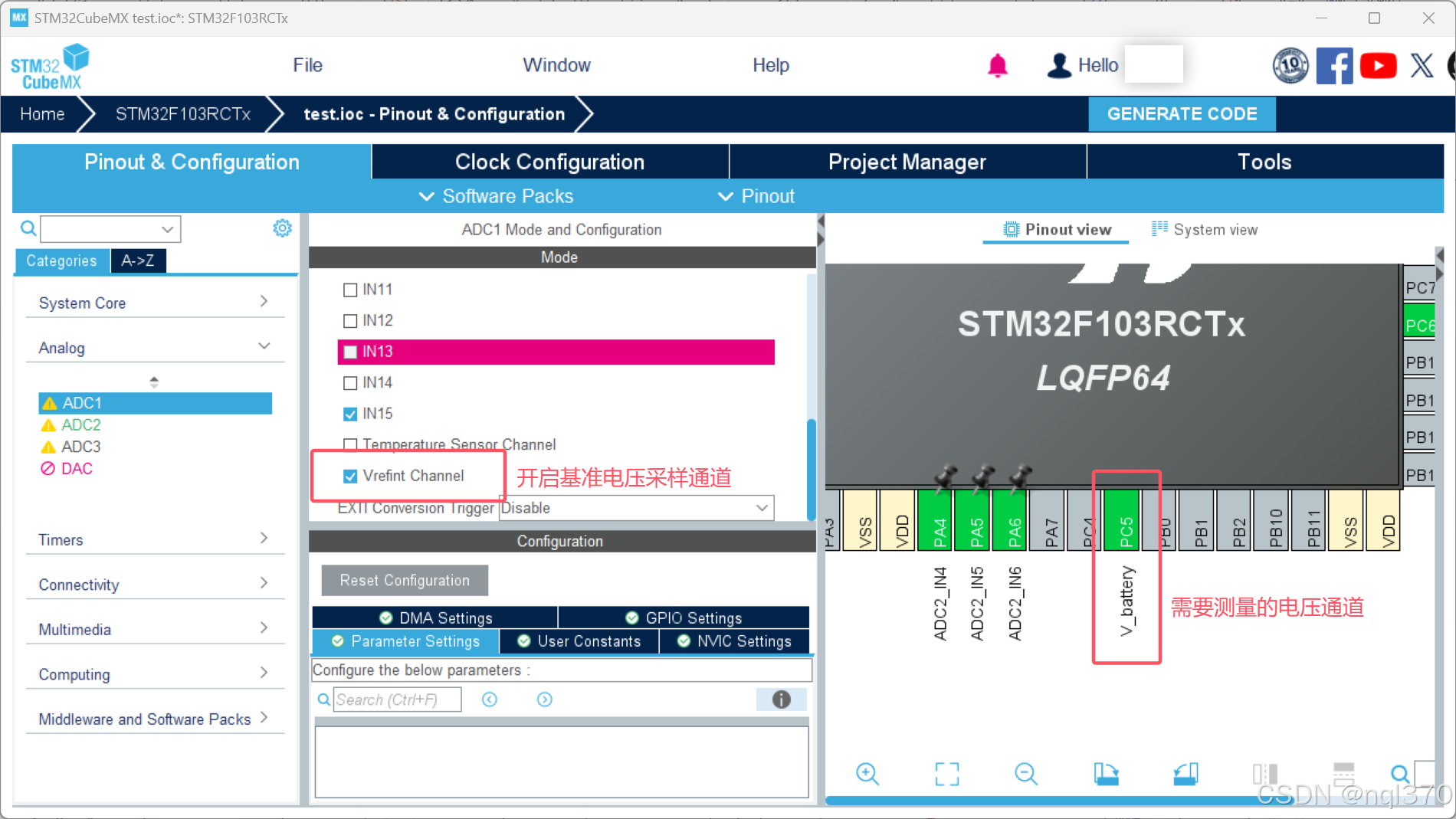The height and width of the screenshot is (819, 1456).
Task: Enable the IN11 channel checkbox
Action: (350, 290)
